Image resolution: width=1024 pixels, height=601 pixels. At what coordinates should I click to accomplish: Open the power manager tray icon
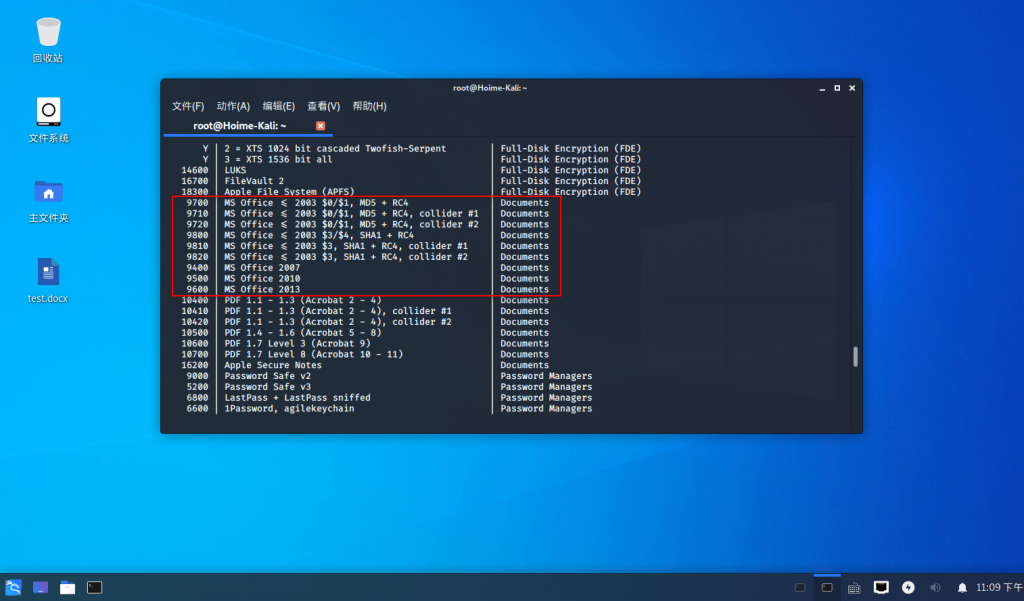click(x=908, y=587)
